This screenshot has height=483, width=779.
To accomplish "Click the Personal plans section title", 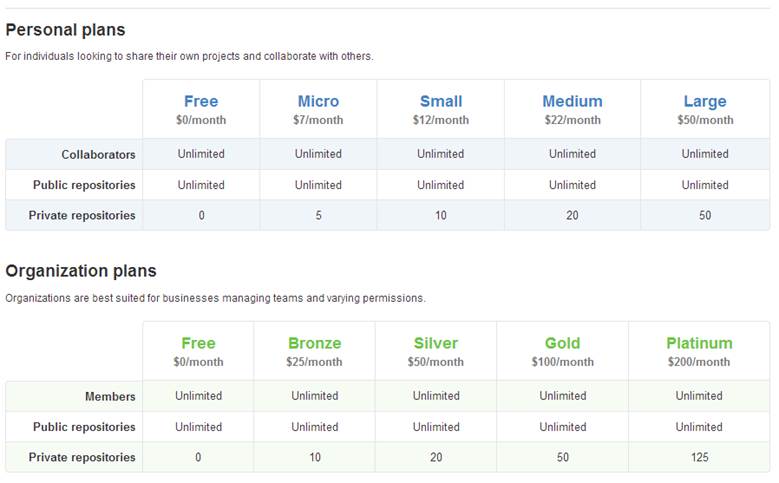I will [66, 30].
